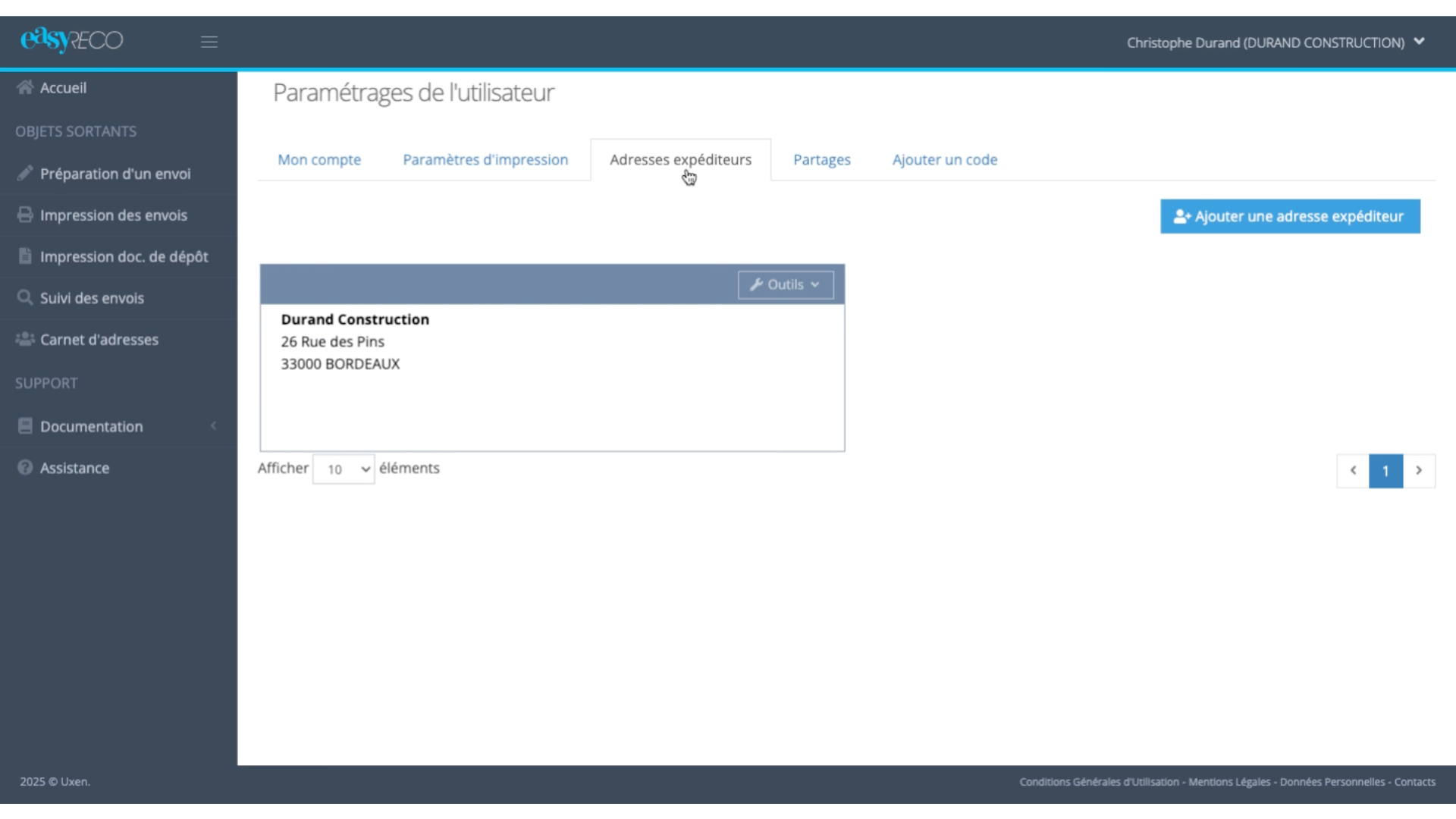This screenshot has height=819, width=1456.
Task: Go to next page arrow
Action: point(1419,471)
